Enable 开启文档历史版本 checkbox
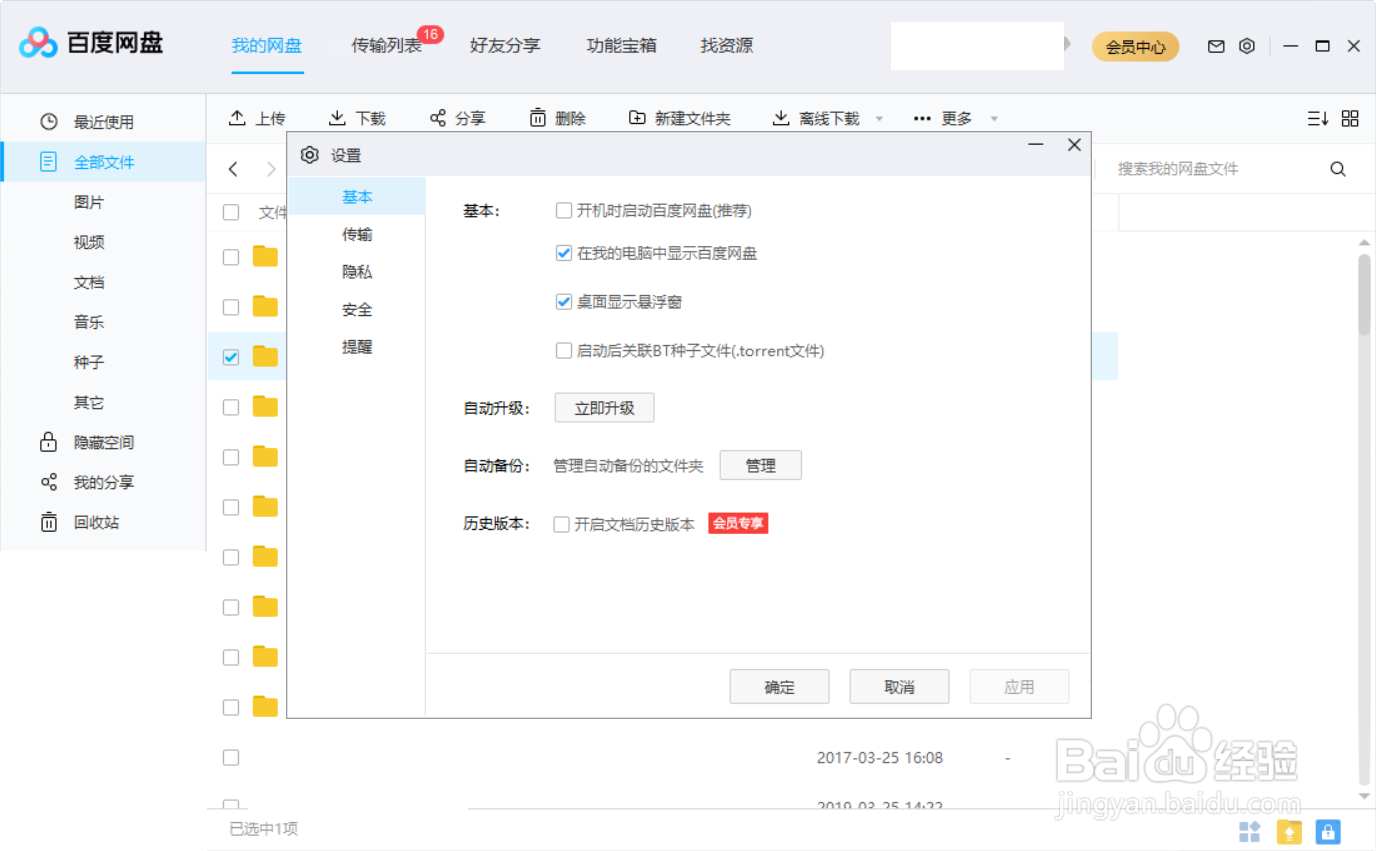 [x=562, y=524]
